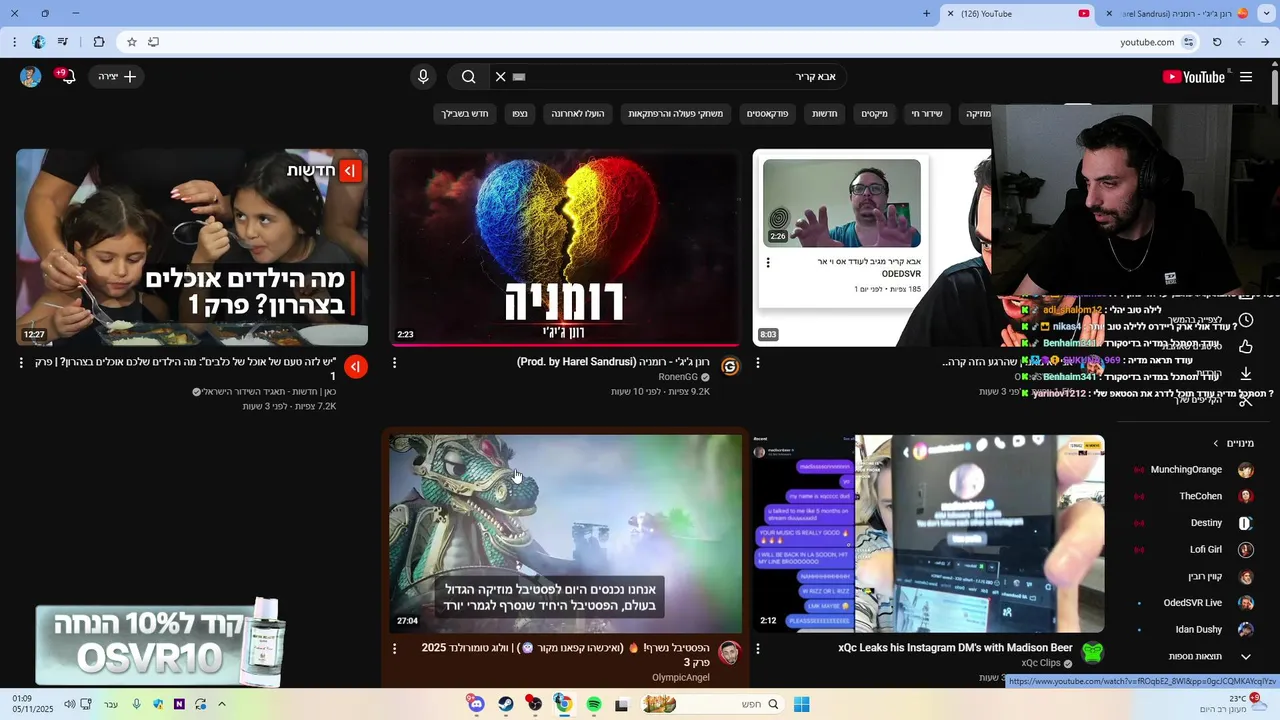Open the YouTube hamburger guide menu
This screenshot has width=1280, height=720.
pyautogui.click(x=1246, y=77)
